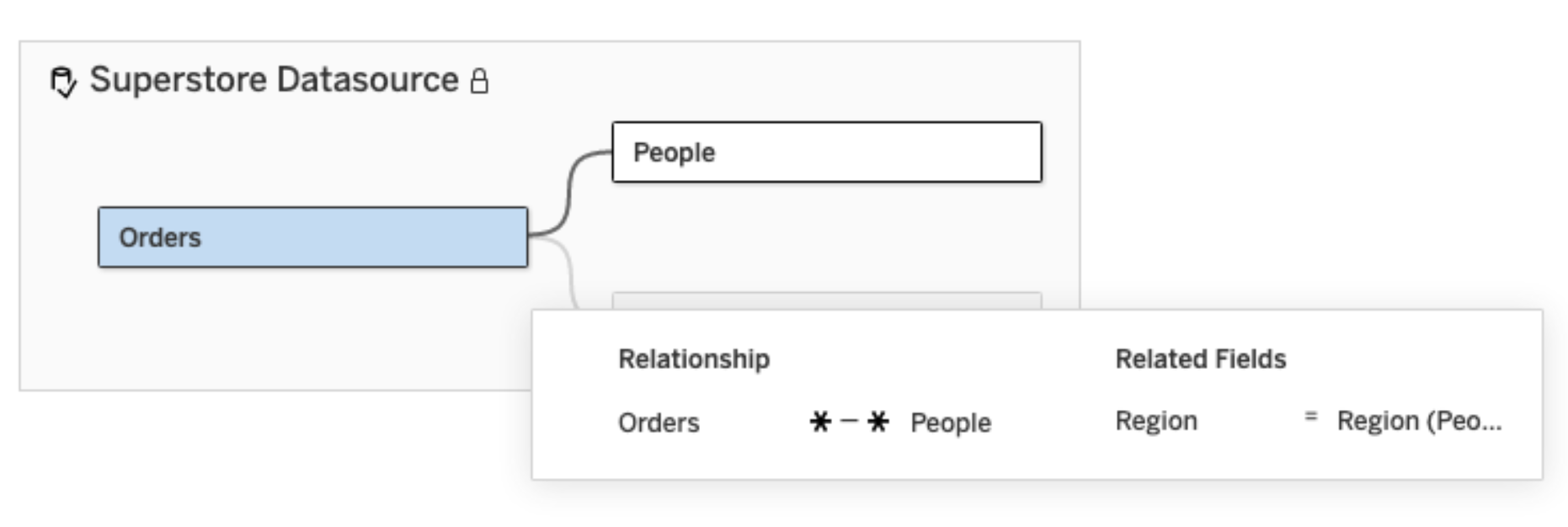Click the partially hidden table below People

coord(826,301)
